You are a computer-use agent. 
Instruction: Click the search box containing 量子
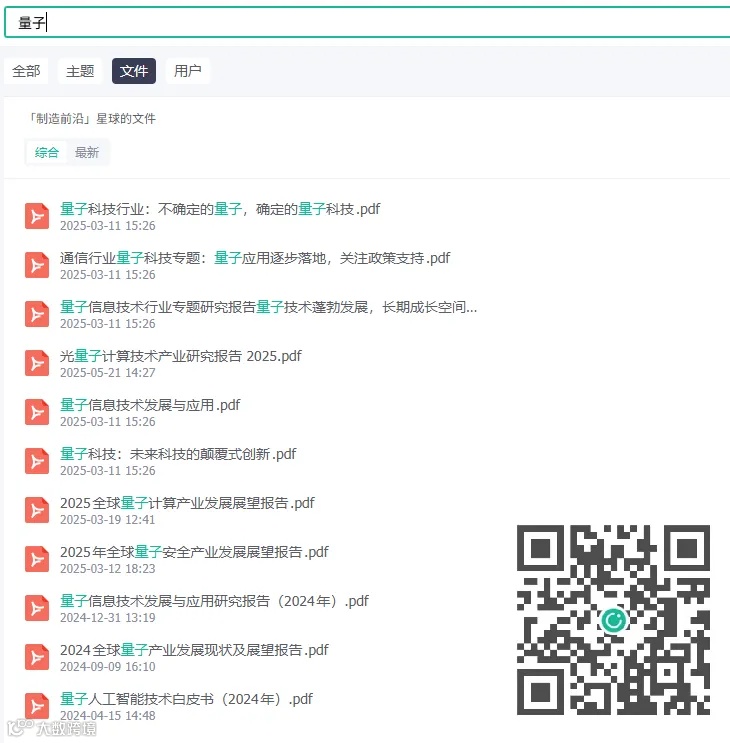[x=367, y=22]
